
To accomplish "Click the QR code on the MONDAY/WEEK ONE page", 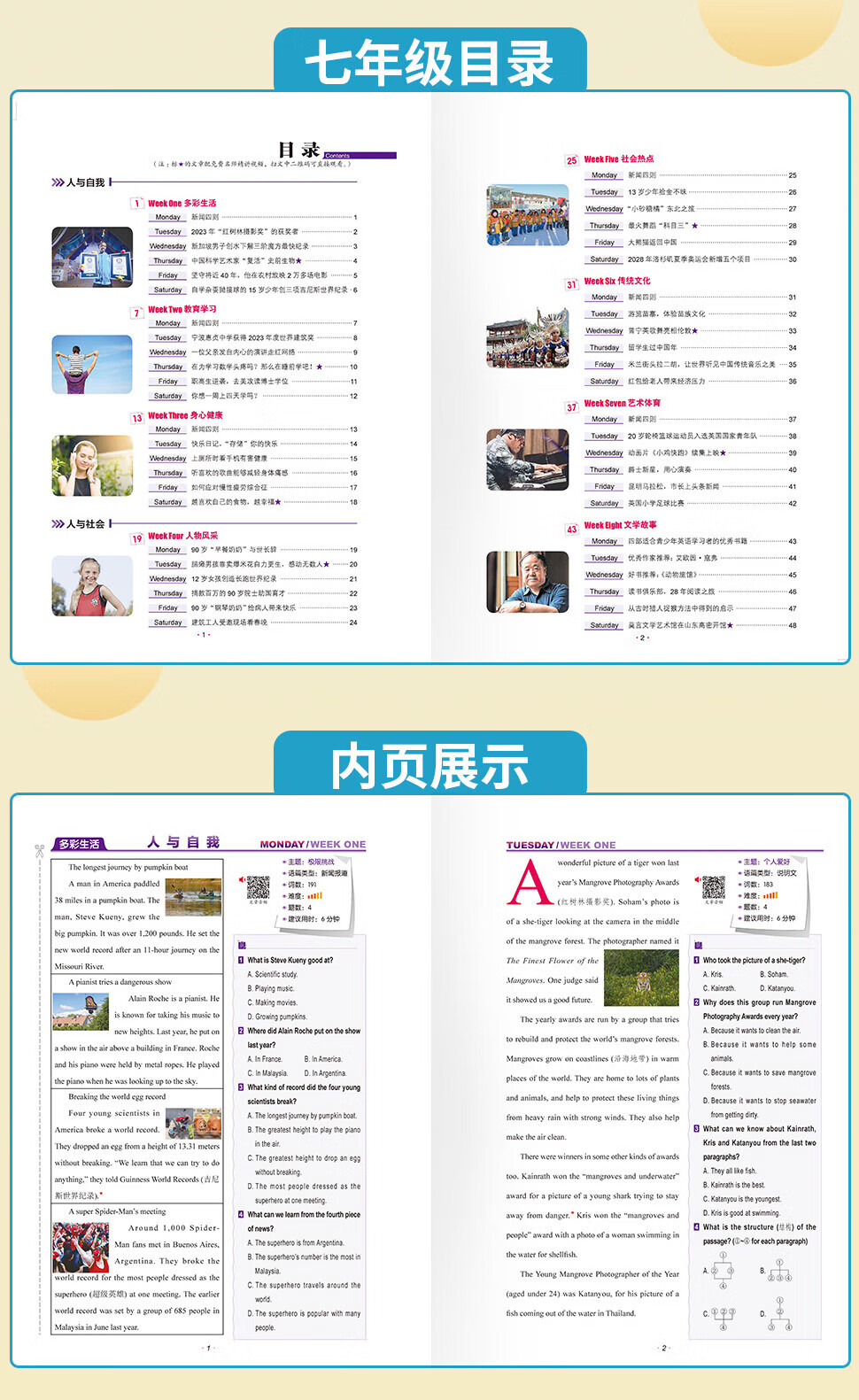I will (x=258, y=887).
